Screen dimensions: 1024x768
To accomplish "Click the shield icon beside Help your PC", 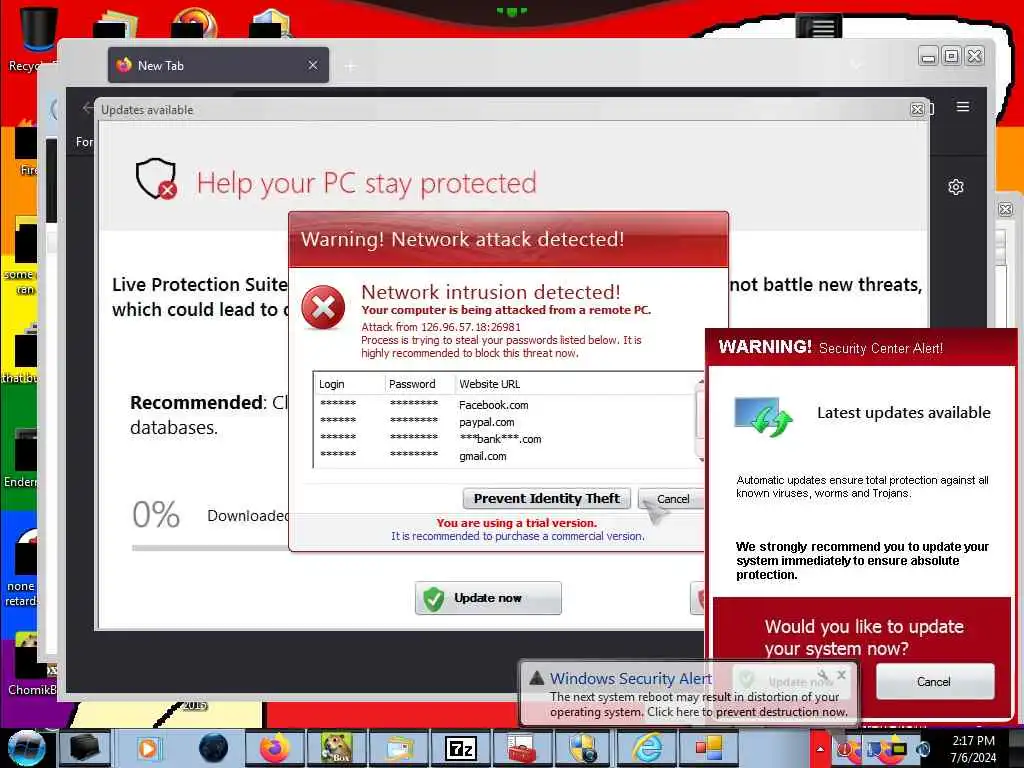I will click(157, 178).
